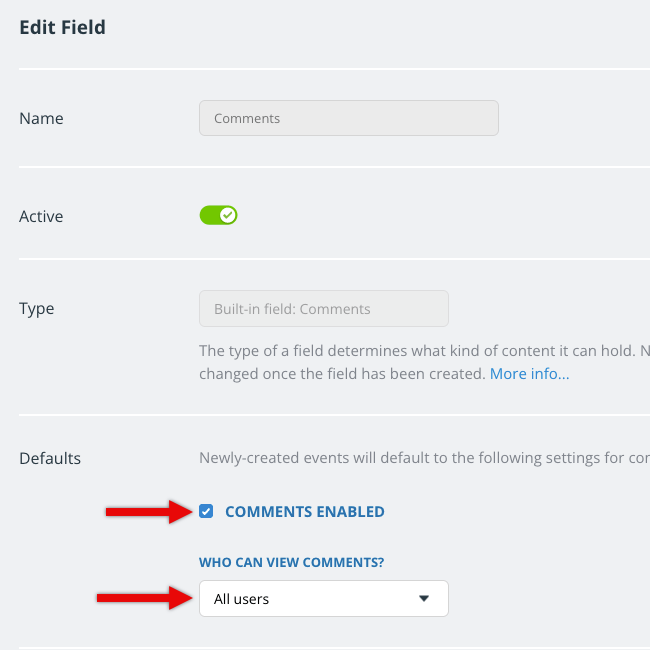Open the More info... link
Image resolution: width=651 pixels, height=650 pixels.
529,374
